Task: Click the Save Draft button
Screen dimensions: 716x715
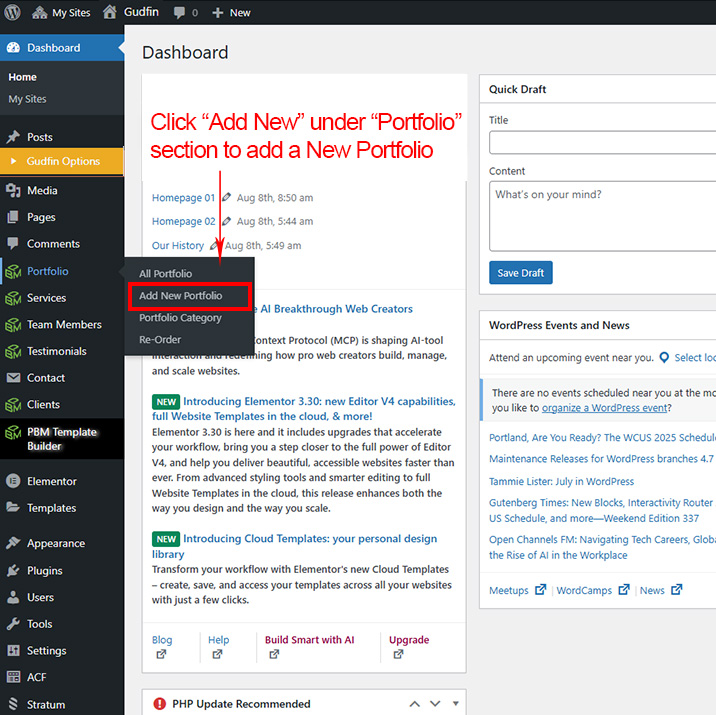Action: click(520, 273)
